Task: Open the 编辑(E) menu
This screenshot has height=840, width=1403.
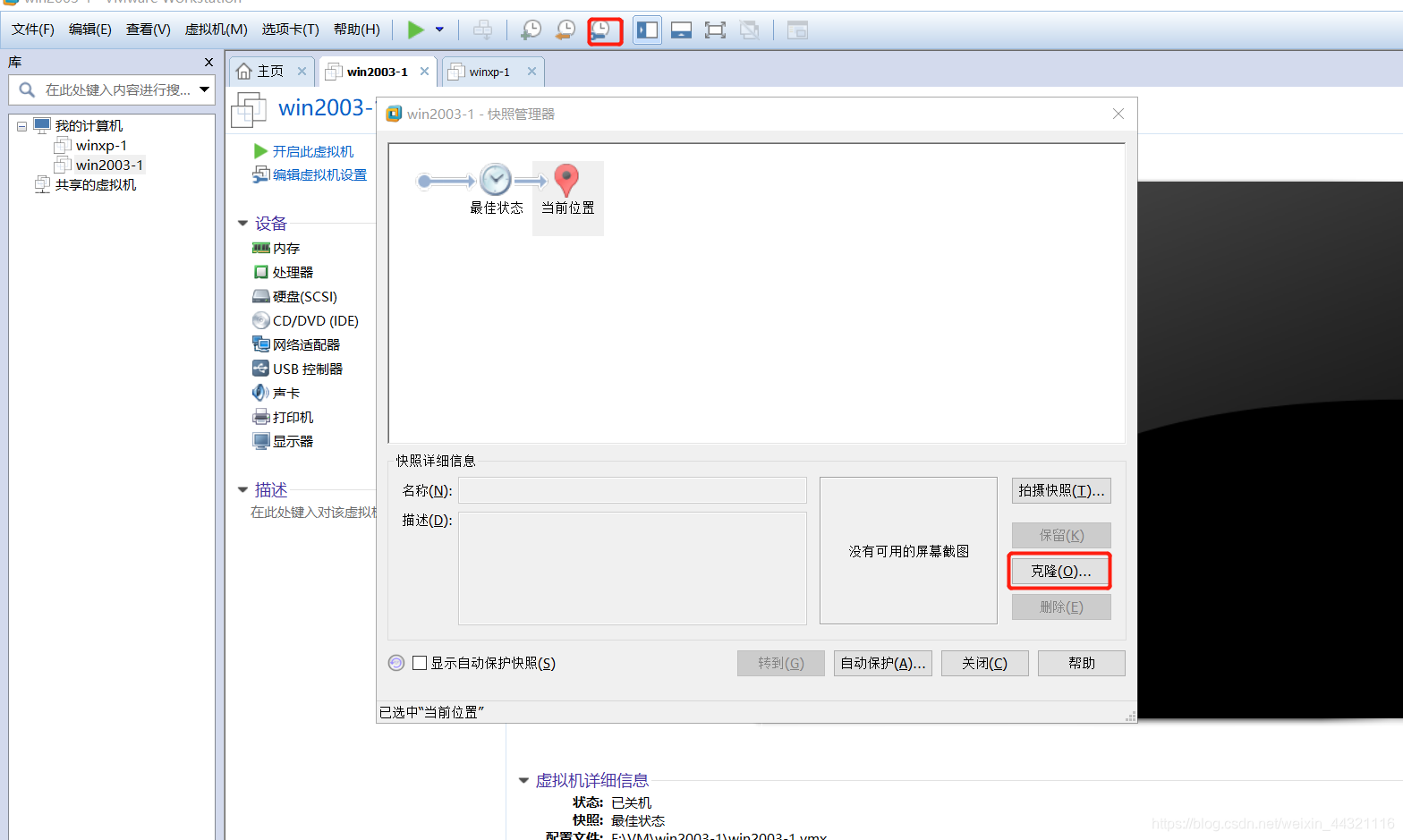Action: coord(90,30)
